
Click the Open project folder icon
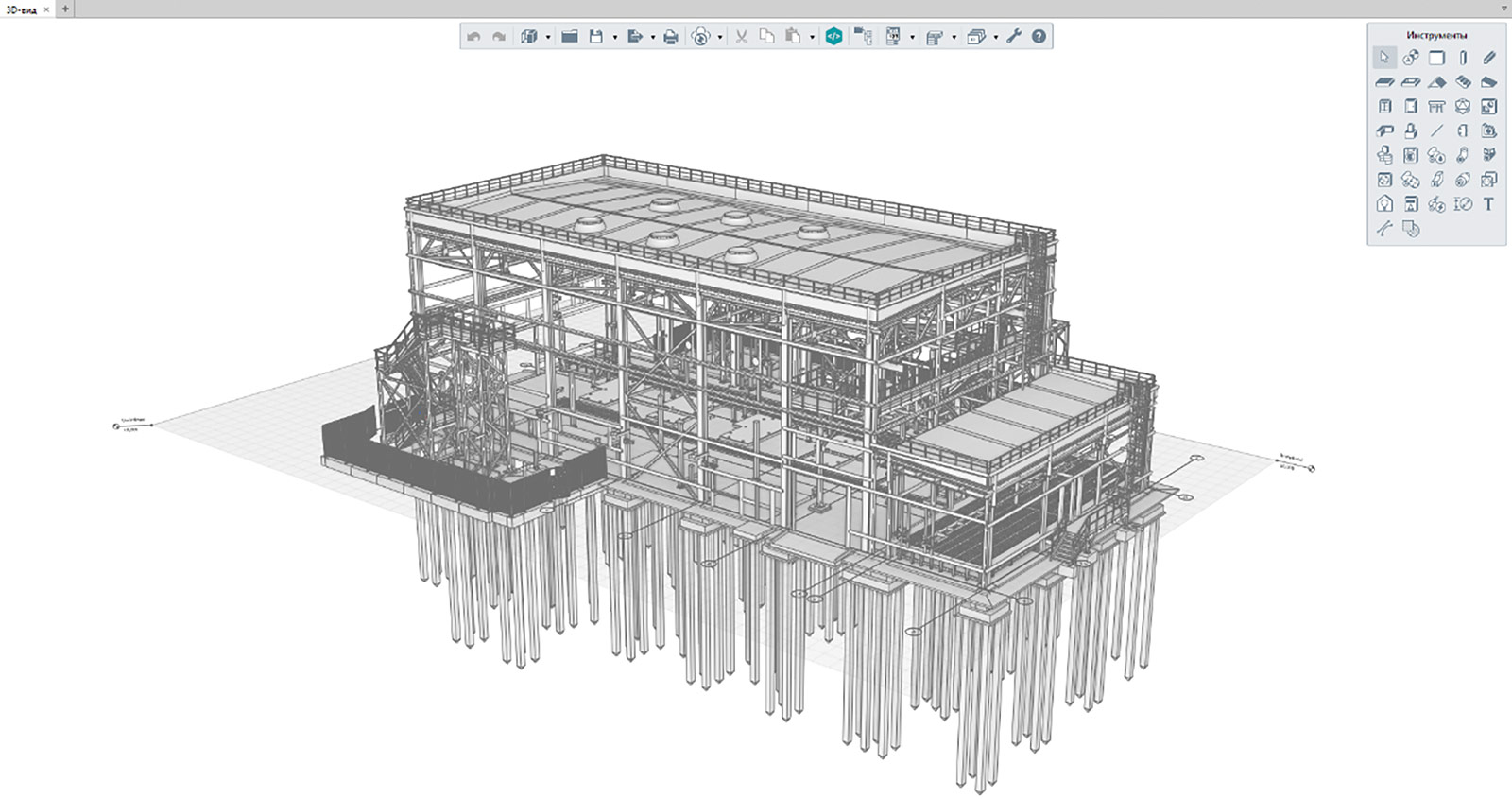[569, 37]
